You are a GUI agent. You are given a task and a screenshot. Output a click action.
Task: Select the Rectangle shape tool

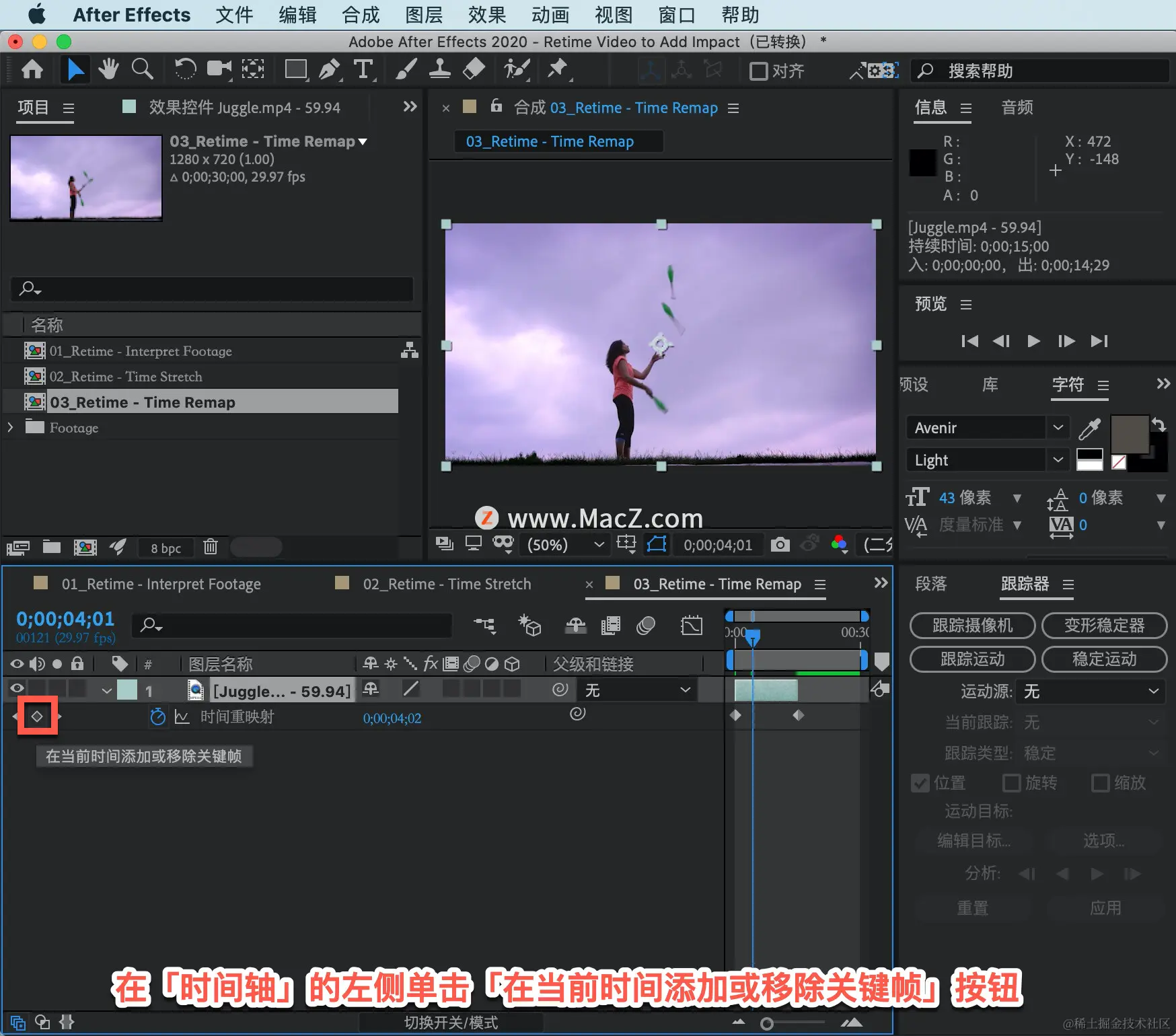tap(295, 69)
